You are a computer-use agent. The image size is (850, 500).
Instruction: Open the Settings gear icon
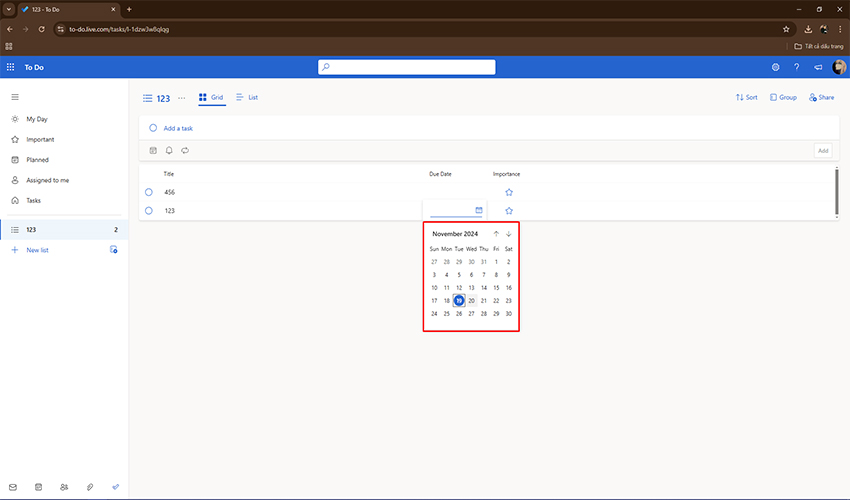775,67
